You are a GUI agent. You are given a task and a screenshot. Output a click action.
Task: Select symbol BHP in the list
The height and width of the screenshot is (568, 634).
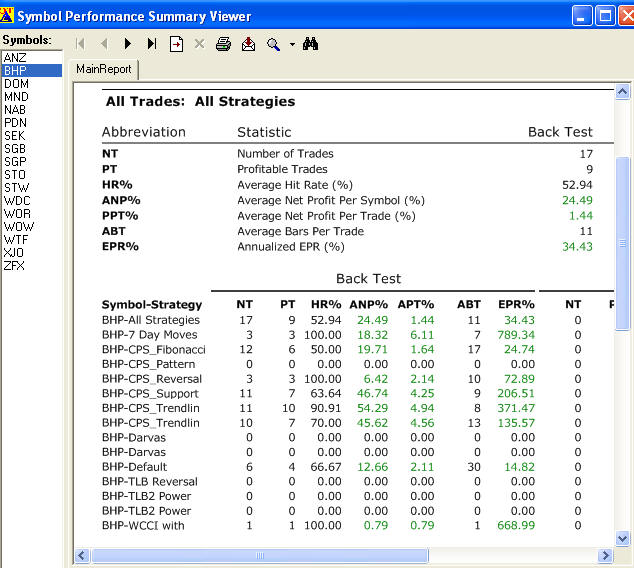tap(32, 71)
